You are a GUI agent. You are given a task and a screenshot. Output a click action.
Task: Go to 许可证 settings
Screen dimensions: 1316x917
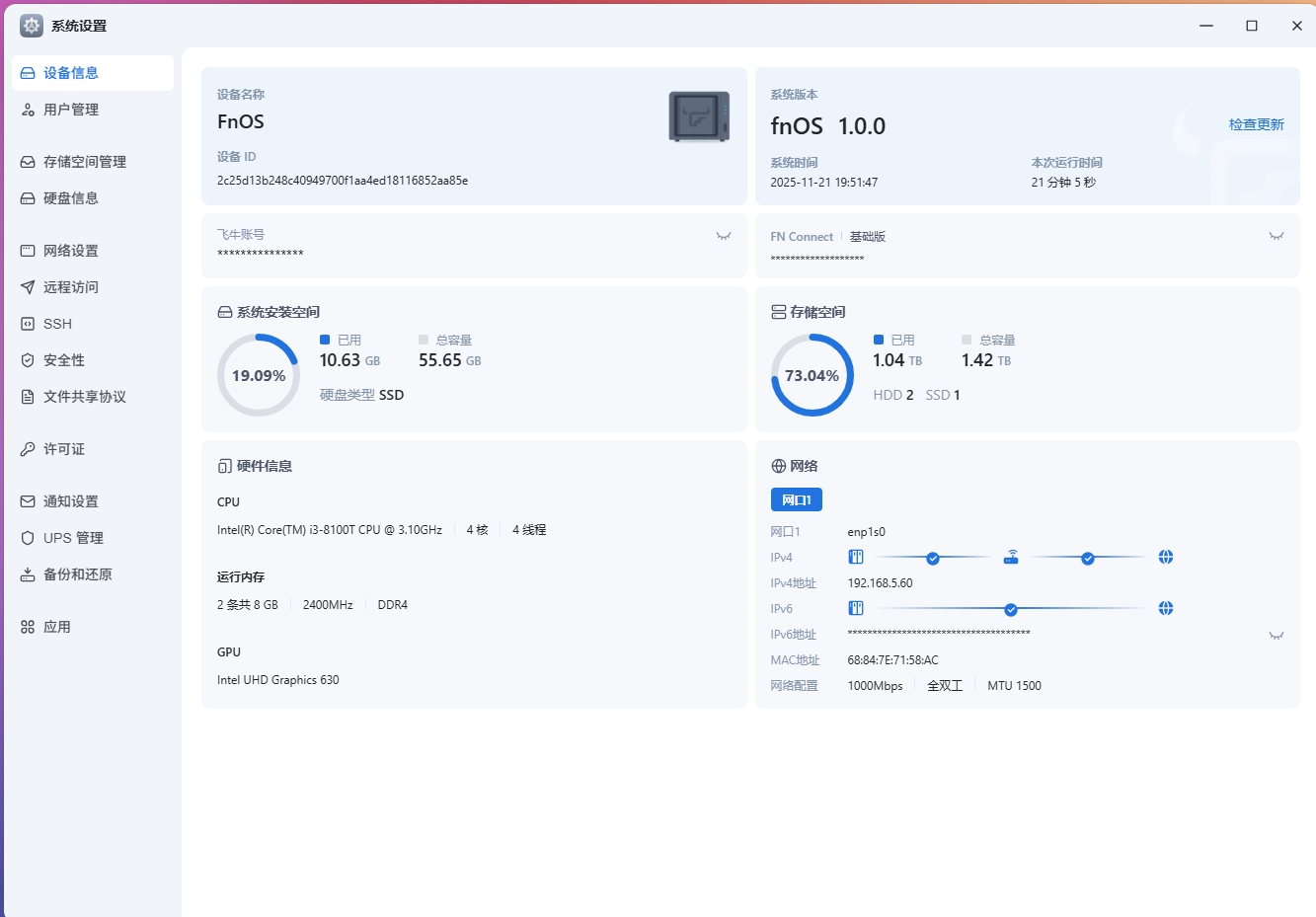click(93, 449)
